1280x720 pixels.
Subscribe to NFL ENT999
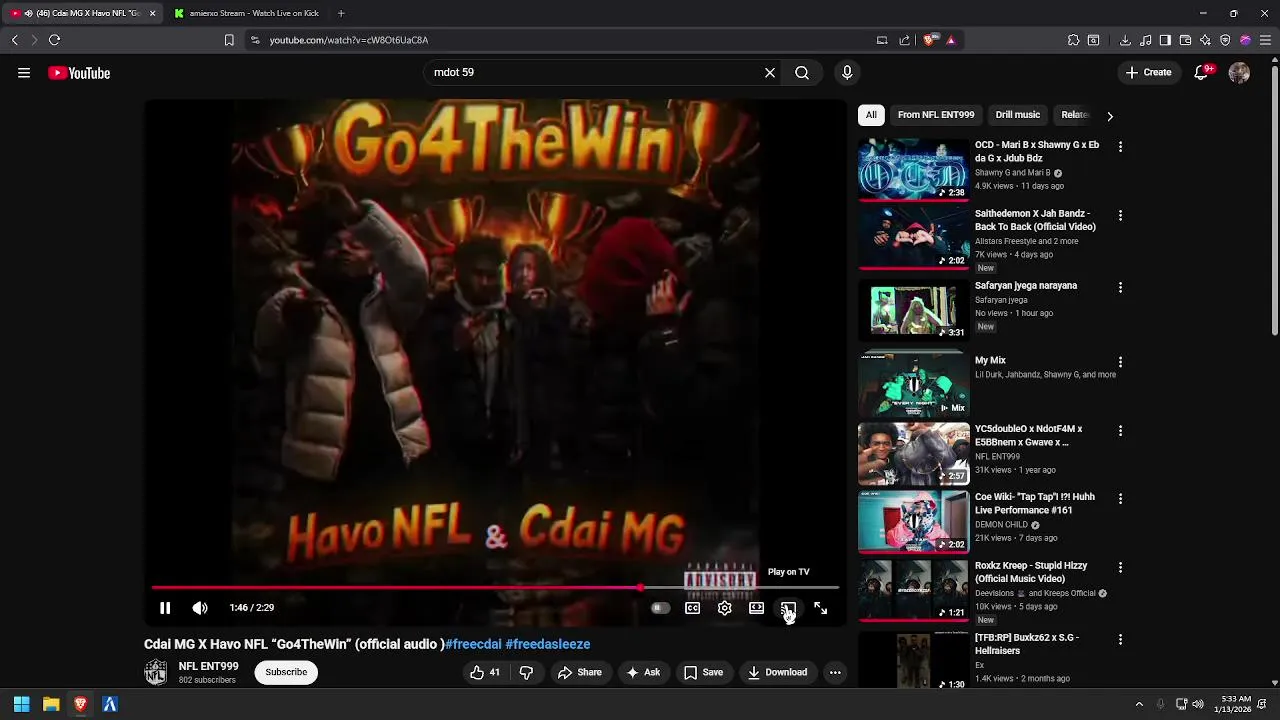(286, 672)
